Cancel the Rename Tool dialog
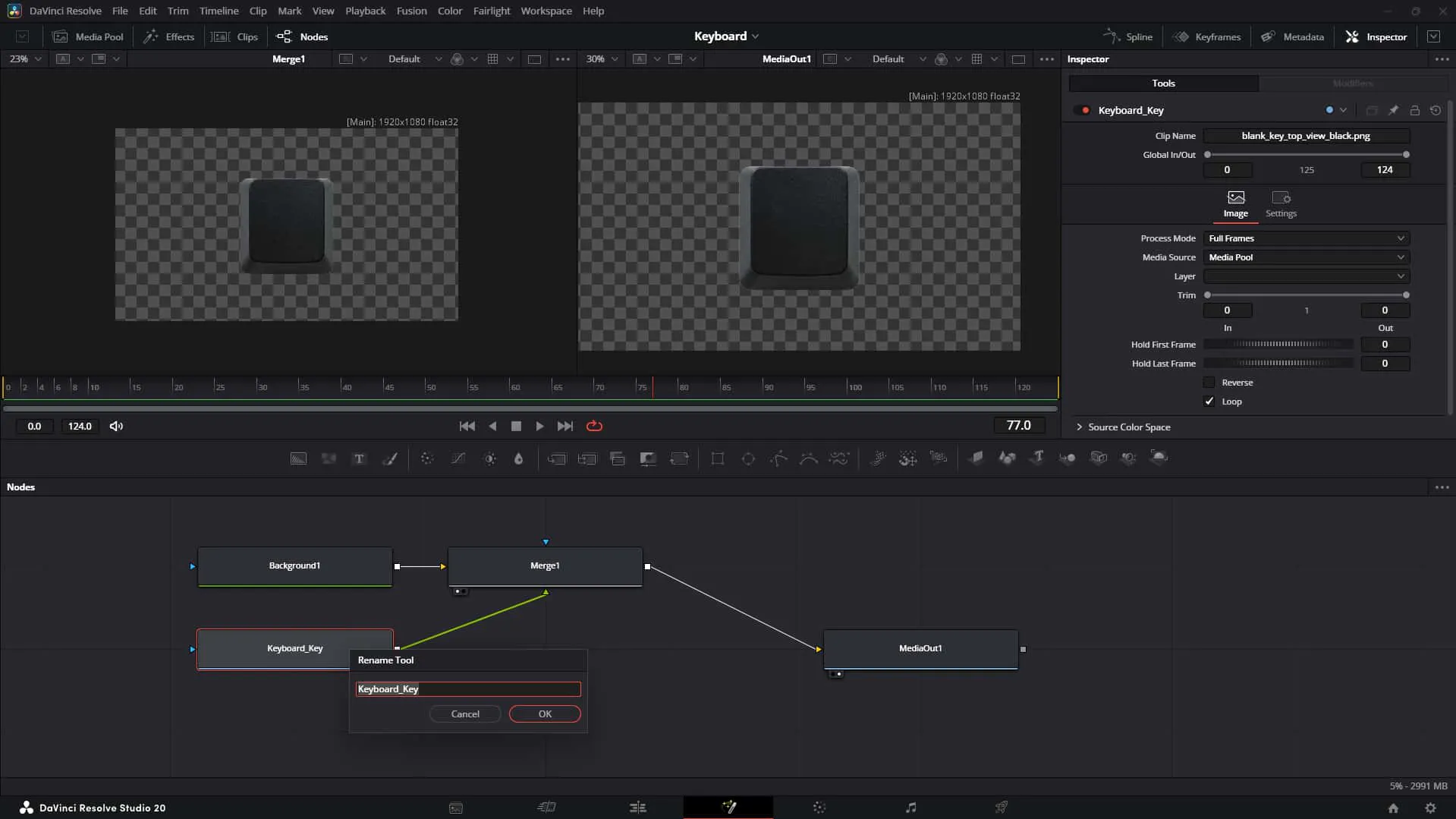Image resolution: width=1456 pixels, height=819 pixels. coord(465,714)
